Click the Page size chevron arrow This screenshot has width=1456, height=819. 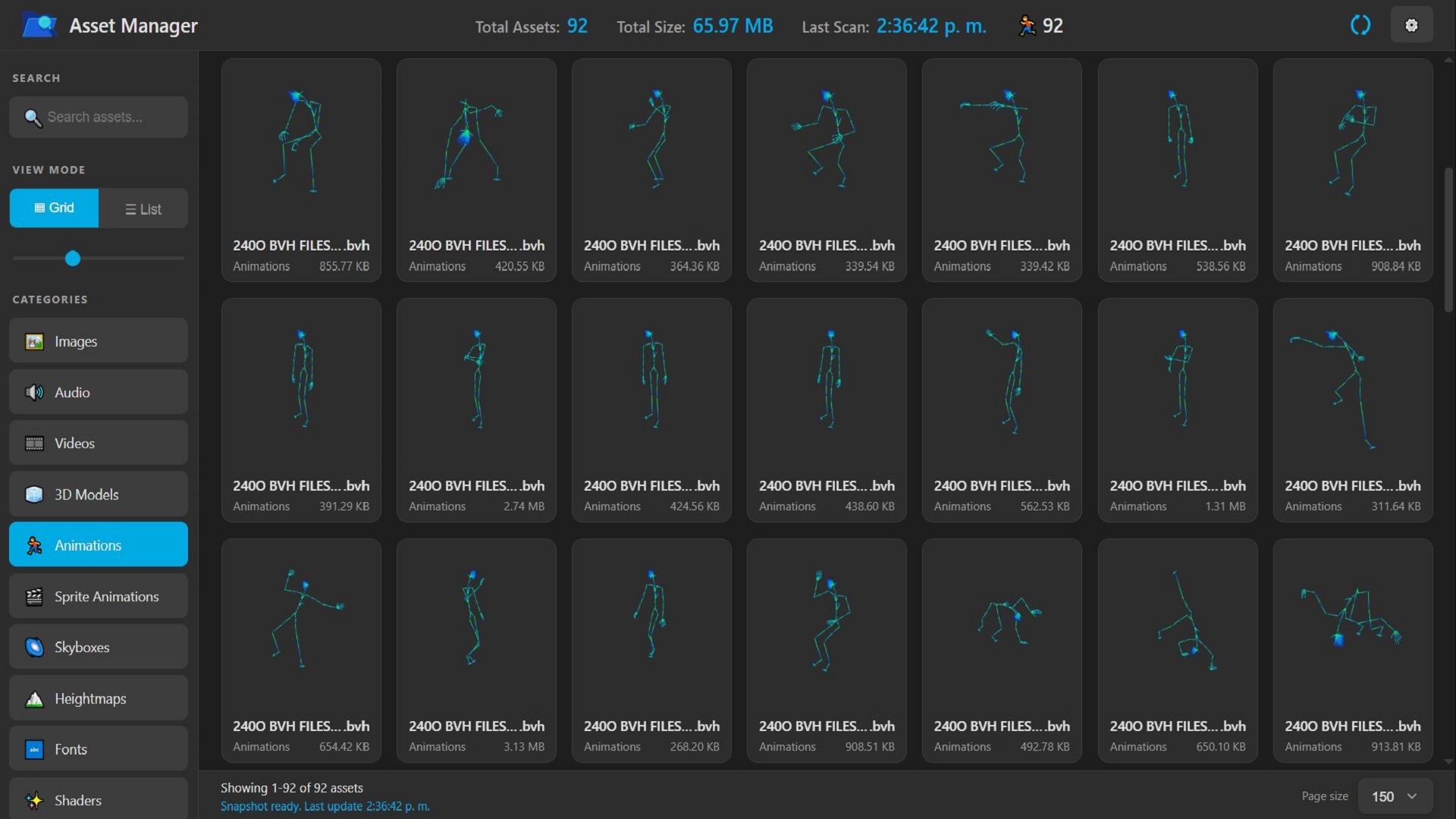[x=1412, y=796]
